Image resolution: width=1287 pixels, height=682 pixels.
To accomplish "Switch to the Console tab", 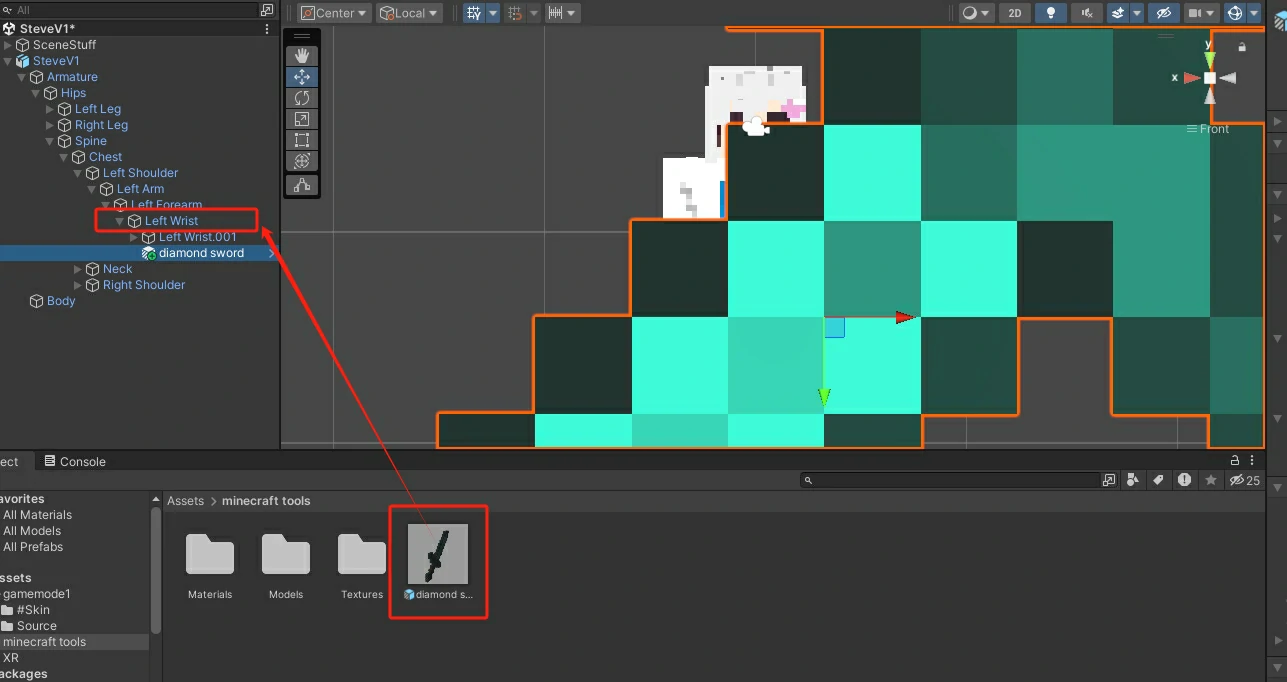I will tap(75, 461).
